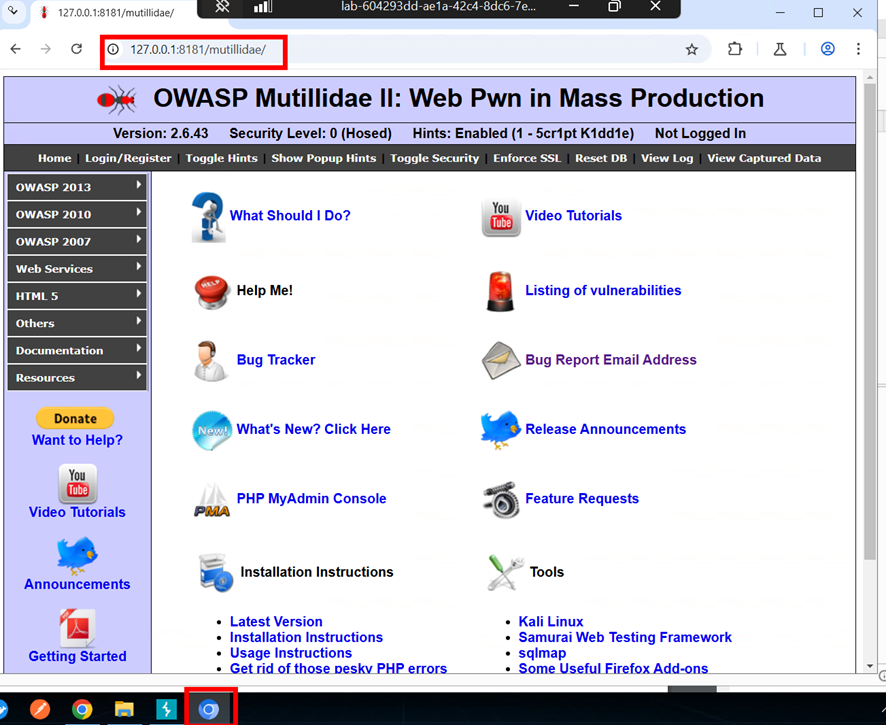Click the red siren light icon
Image resolution: width=886 pixels, height=725 pixels.
(x=500, y=291)
